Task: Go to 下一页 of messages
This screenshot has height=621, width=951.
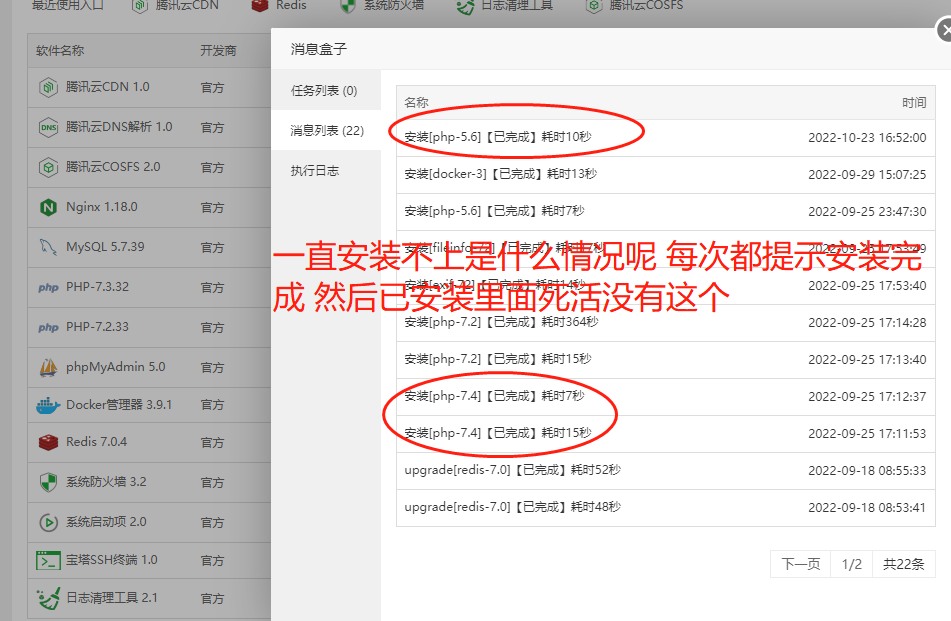Action: [801, 564]
